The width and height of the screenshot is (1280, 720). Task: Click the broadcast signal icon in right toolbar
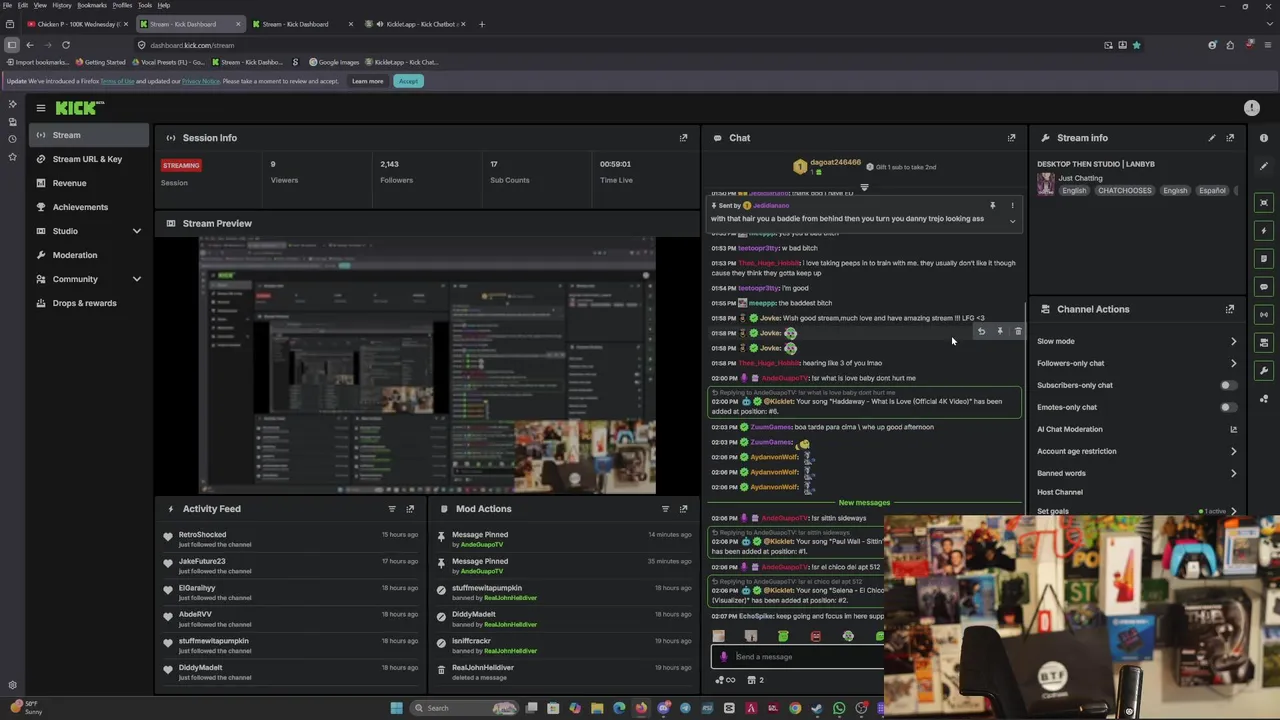click(1264, 315)
